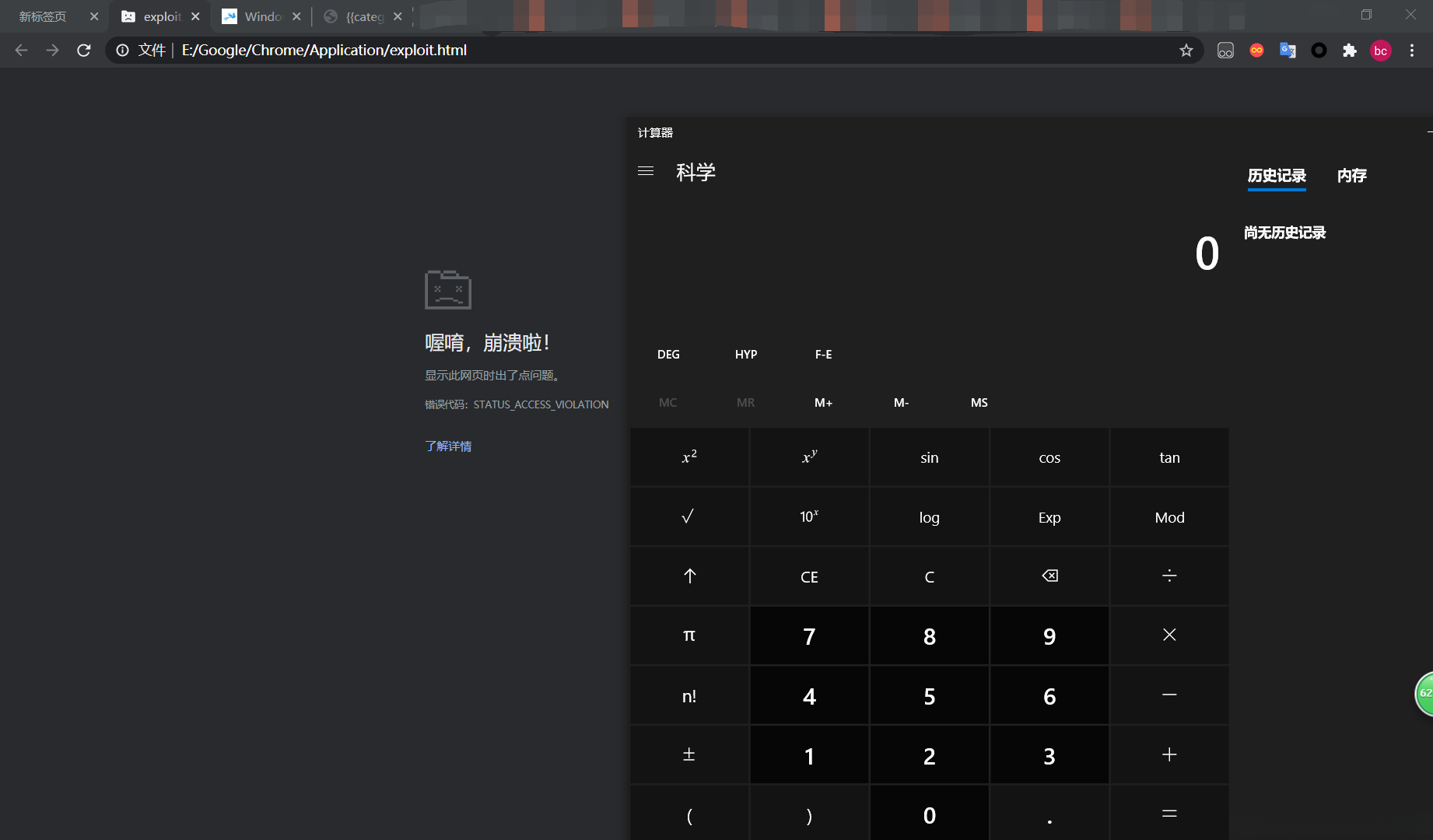The image size is (1433, 840).
Task: Open the Chrome extensions puzzle icon
Action: [x=1350, y=51]
